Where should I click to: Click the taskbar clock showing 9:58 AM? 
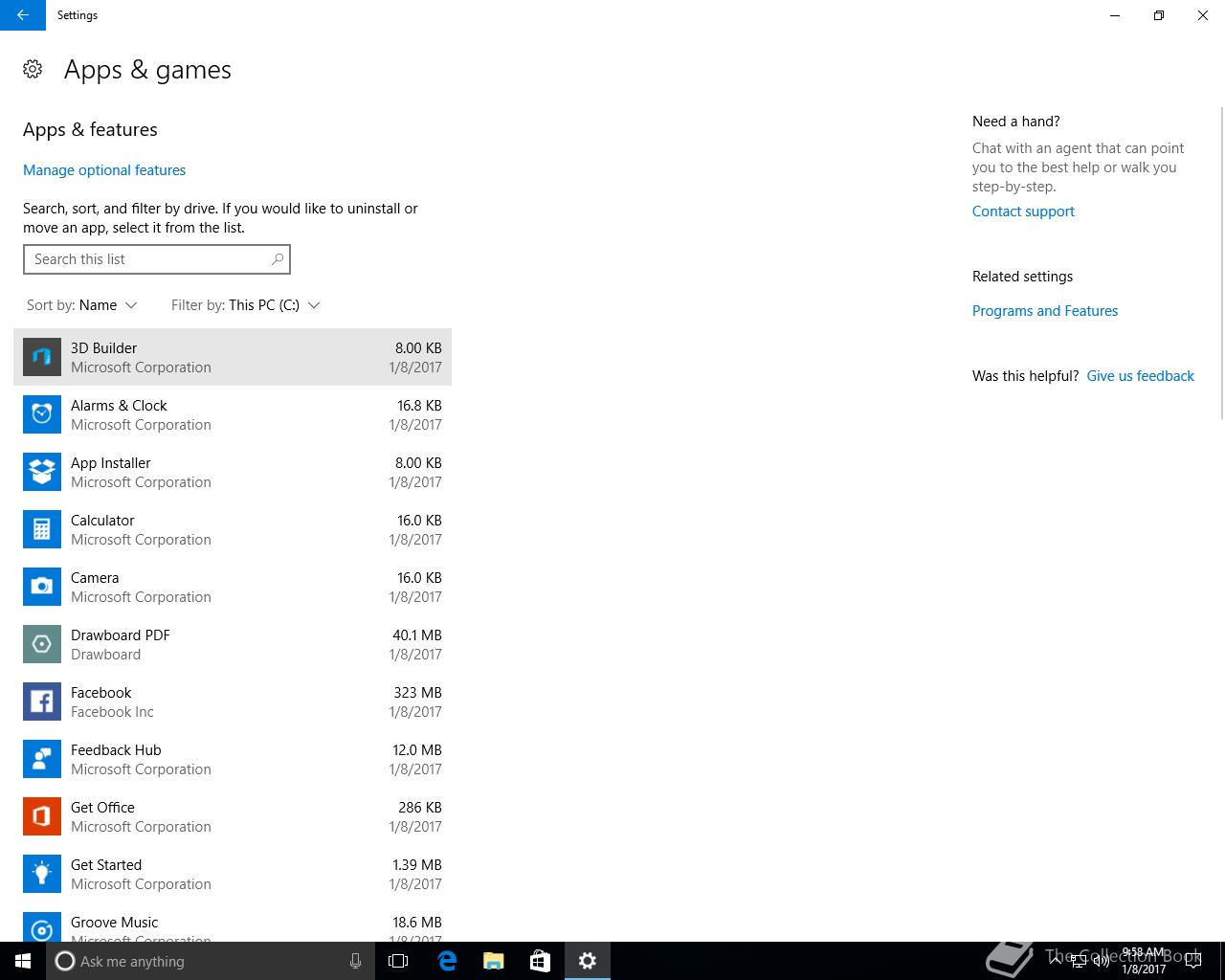pos(1144,961)
